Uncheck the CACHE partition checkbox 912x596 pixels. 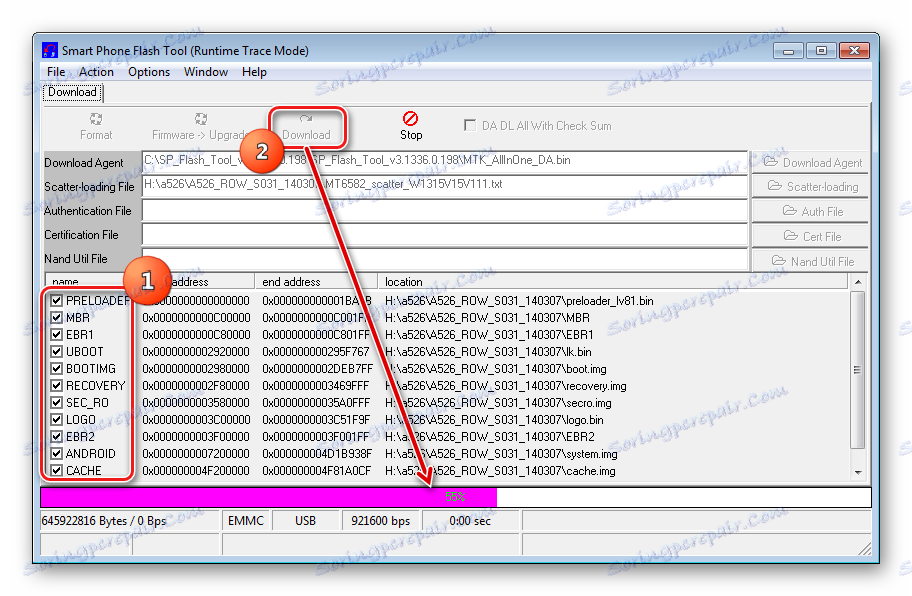click(x=56, y=470)
